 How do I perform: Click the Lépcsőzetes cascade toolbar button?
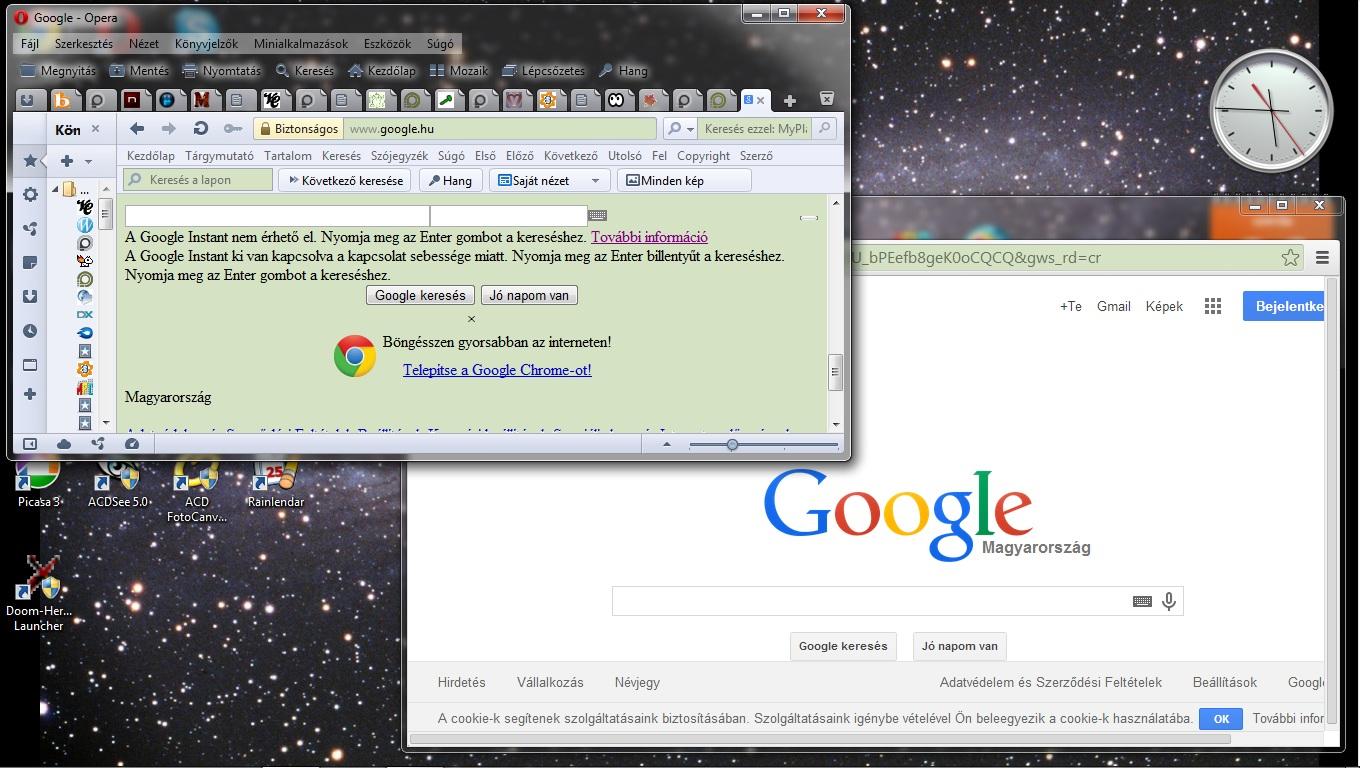pos(543,71)
